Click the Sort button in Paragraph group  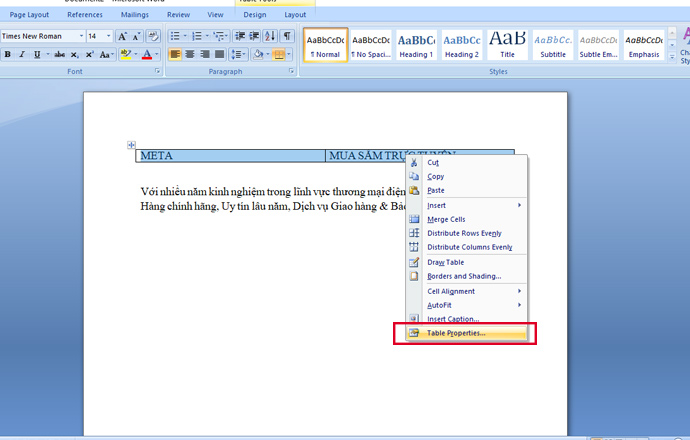click(x=270, y=36)
